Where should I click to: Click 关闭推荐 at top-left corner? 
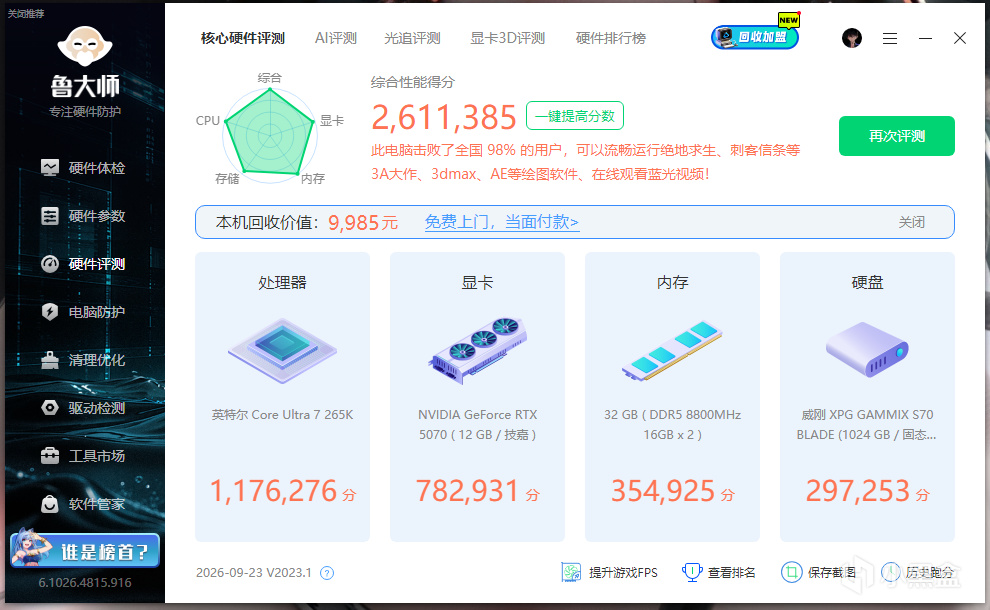coord(26,14)
